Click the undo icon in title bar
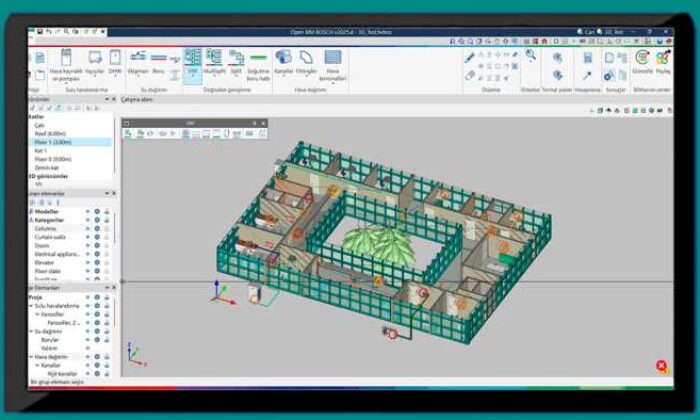The image size is (700, 420). (x=49, y=32)
